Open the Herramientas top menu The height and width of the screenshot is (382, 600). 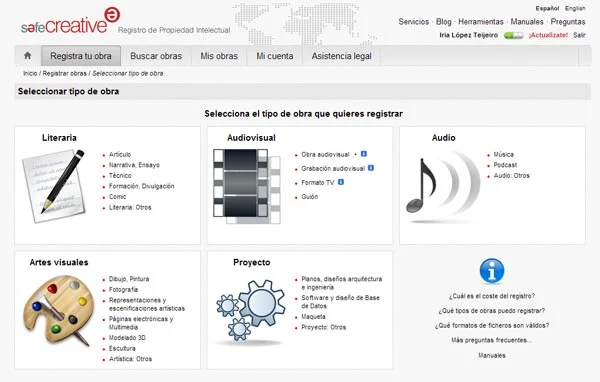tap(481, 22)
